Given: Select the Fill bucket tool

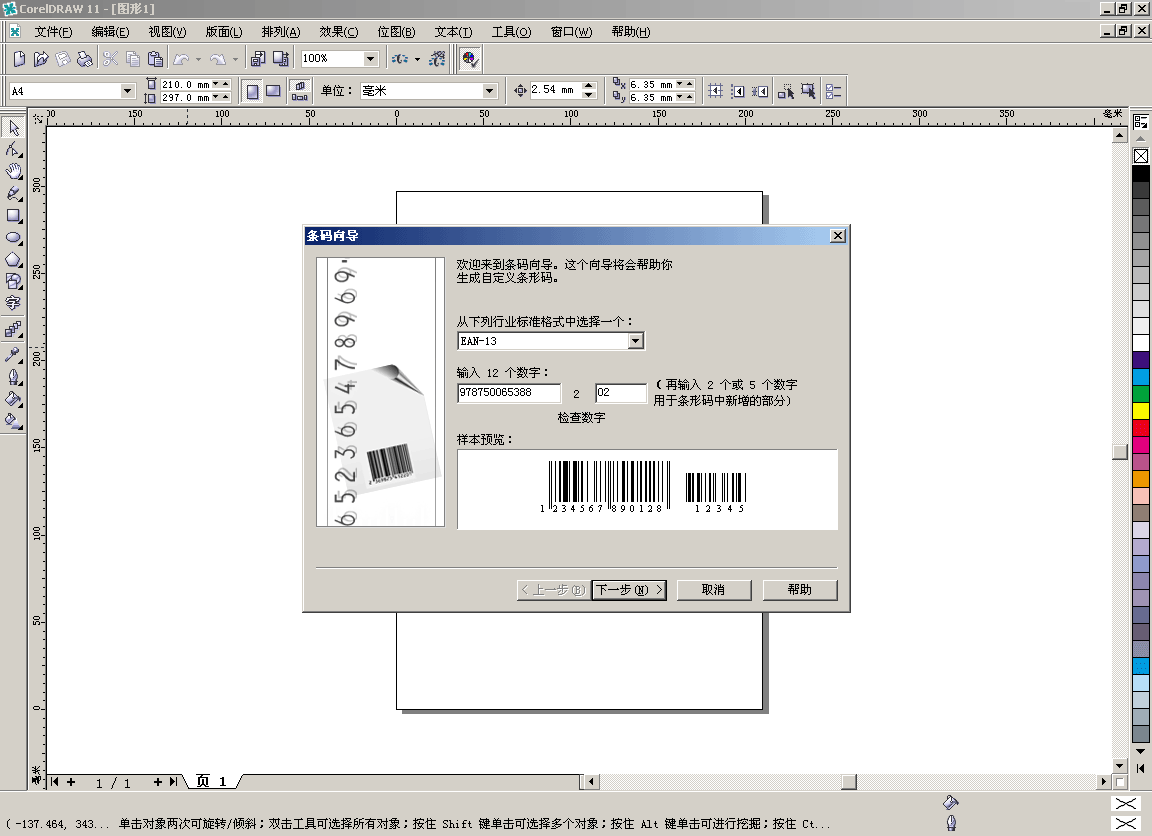Looking at the screenshot, I should [13, 399].
